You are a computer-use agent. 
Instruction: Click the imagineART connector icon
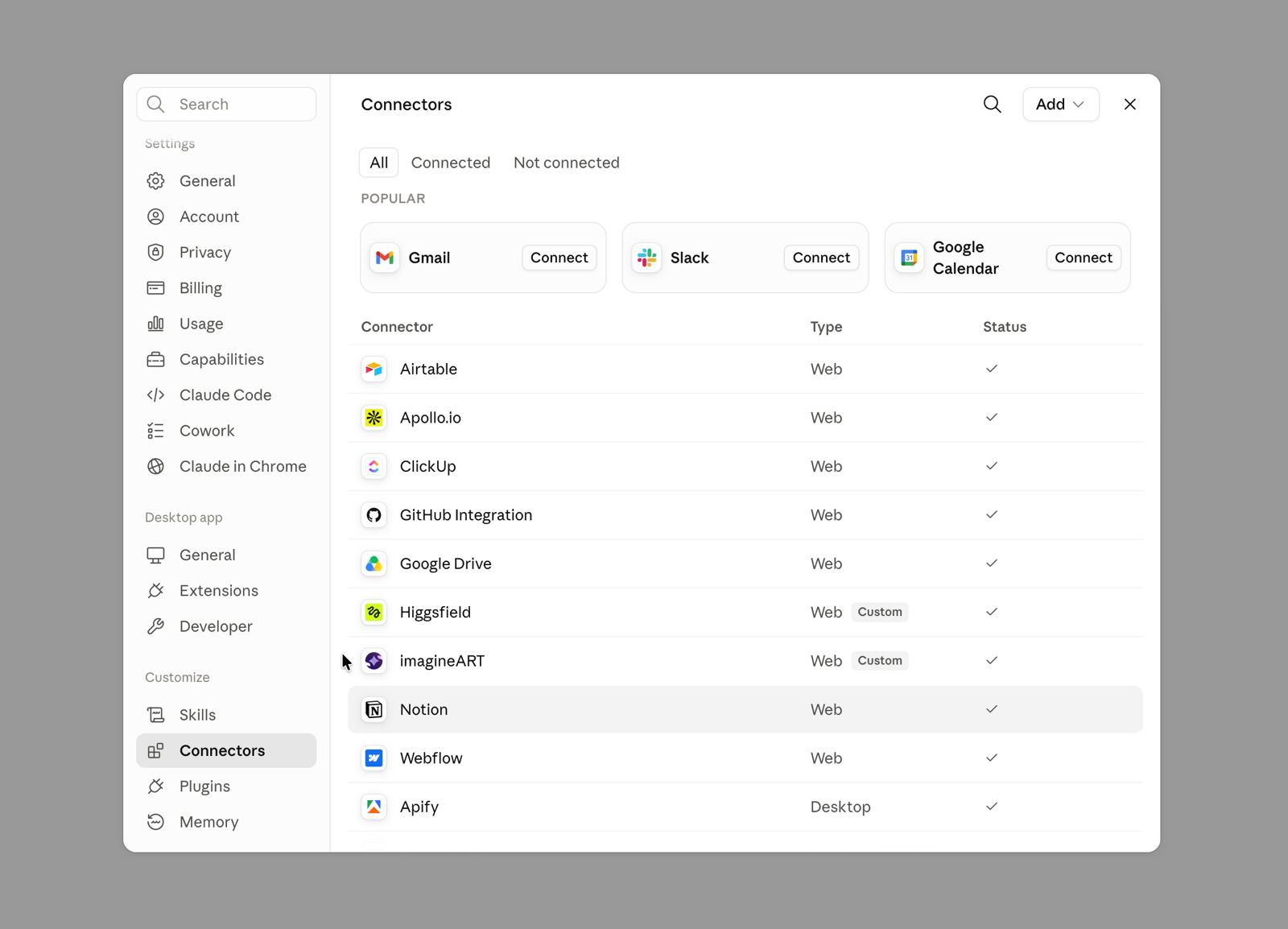pos(374,661)
